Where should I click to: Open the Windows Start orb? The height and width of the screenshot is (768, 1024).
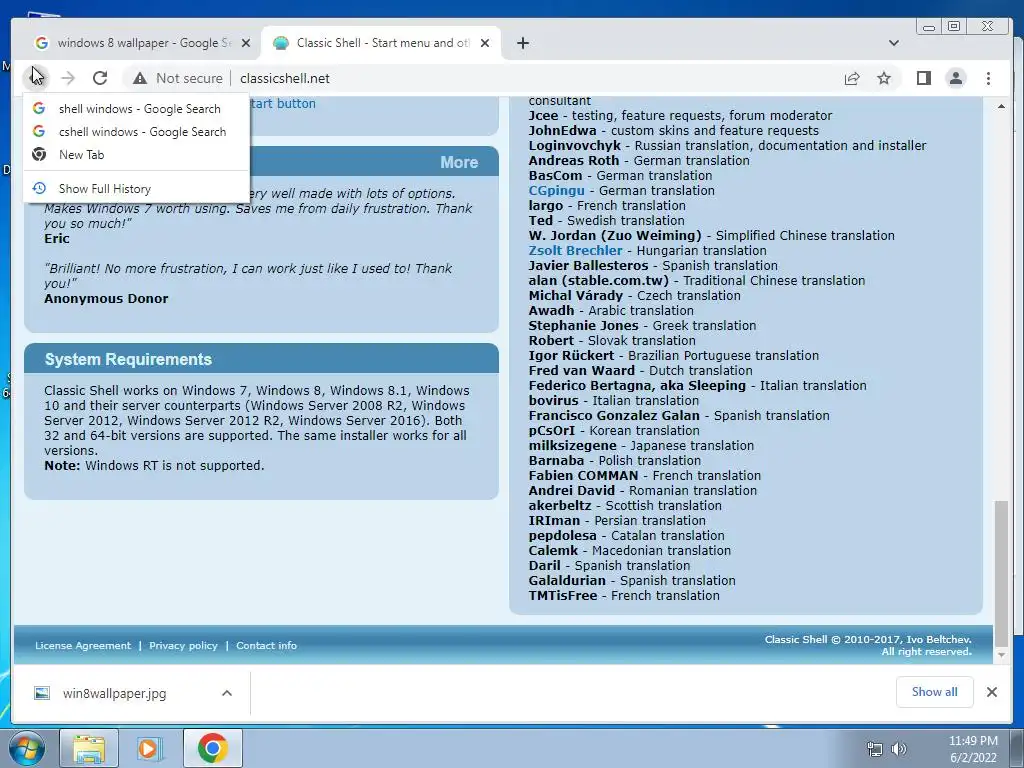27,748
